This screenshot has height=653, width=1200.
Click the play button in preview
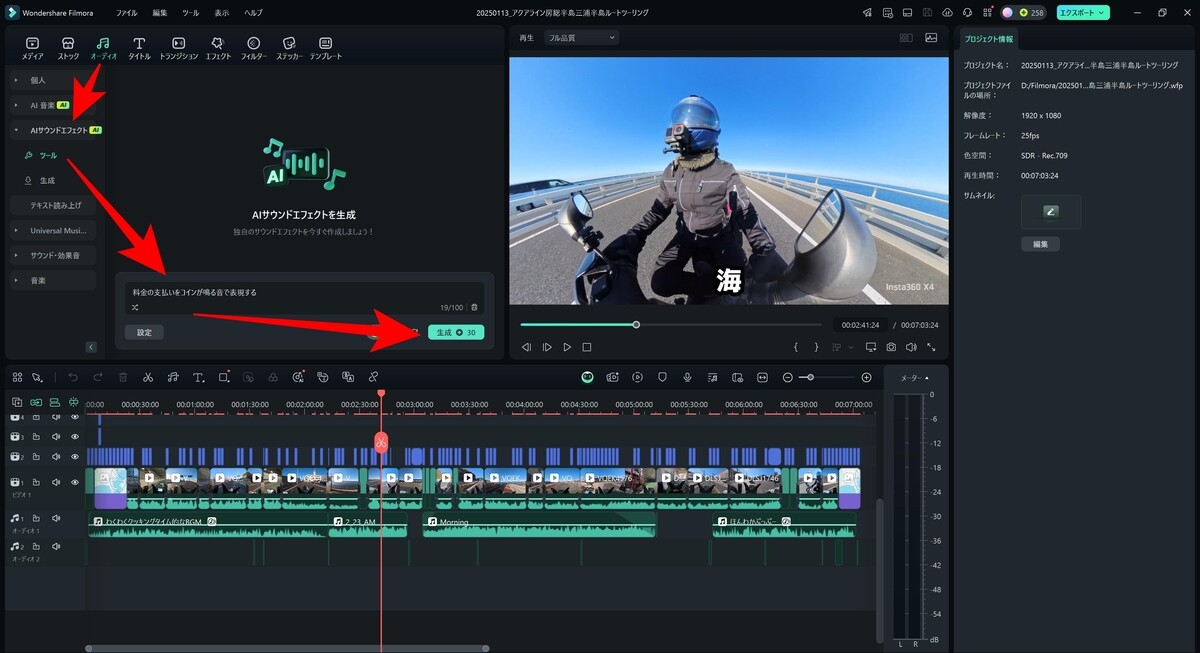[567, 347]
